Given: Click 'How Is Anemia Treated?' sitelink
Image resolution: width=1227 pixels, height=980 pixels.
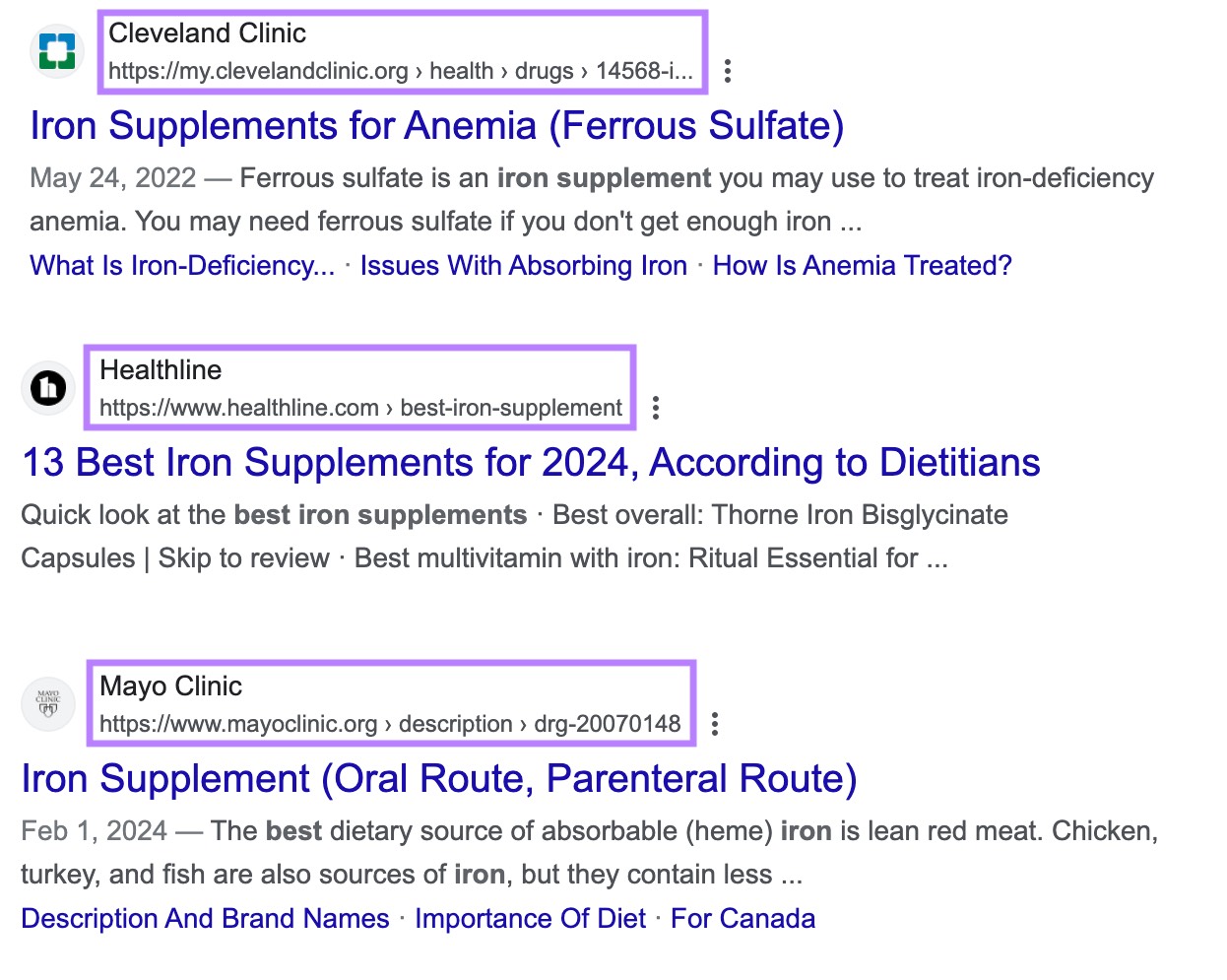Looking at the screenshot, I should click(x=862, y=265).
